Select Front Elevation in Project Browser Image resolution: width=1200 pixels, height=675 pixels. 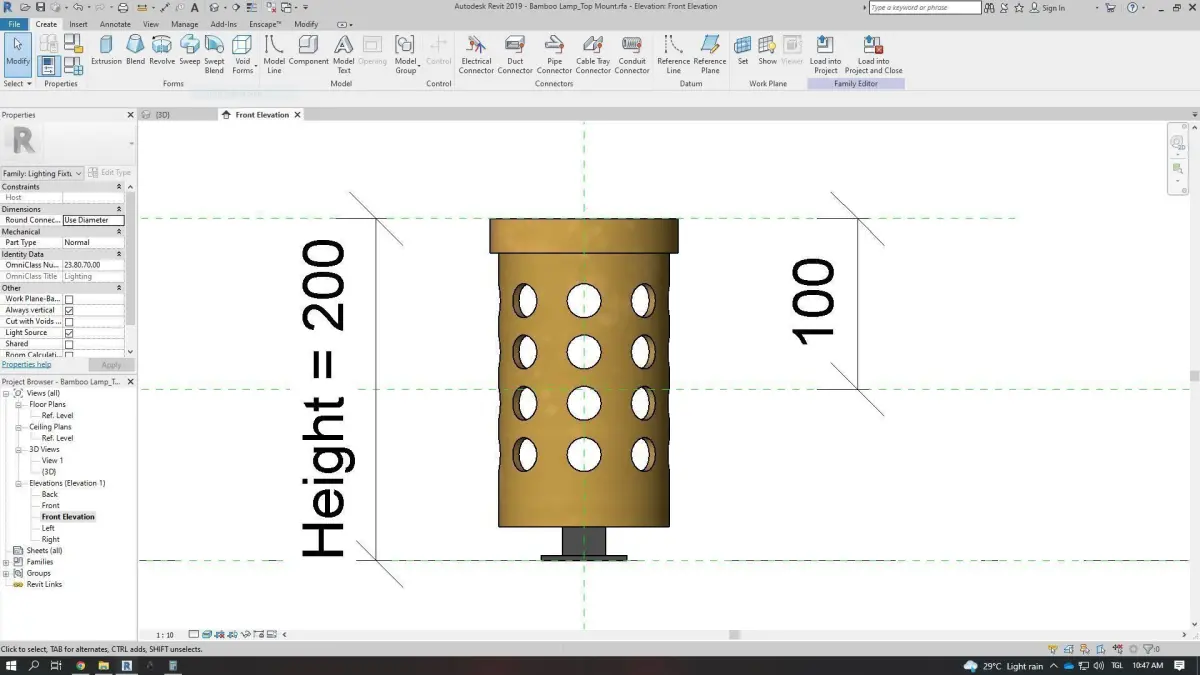(x=68, y=517)
